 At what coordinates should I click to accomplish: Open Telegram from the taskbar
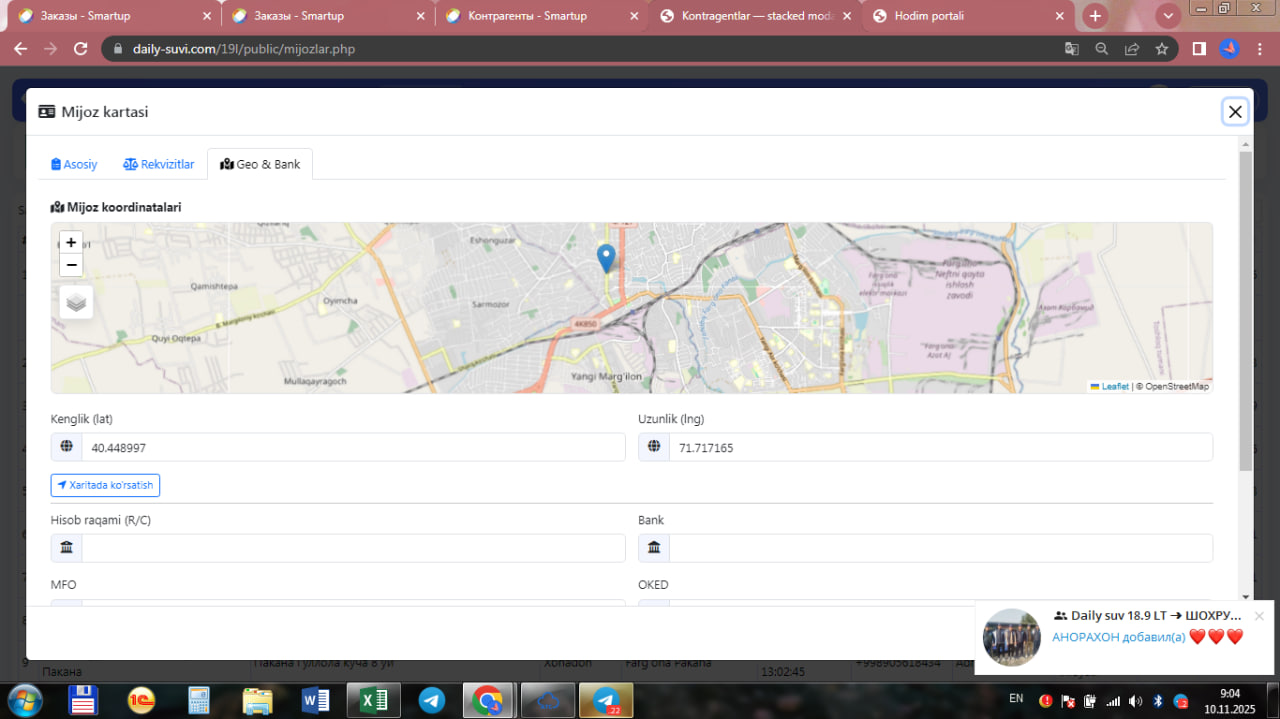click(x=432, y=700)
